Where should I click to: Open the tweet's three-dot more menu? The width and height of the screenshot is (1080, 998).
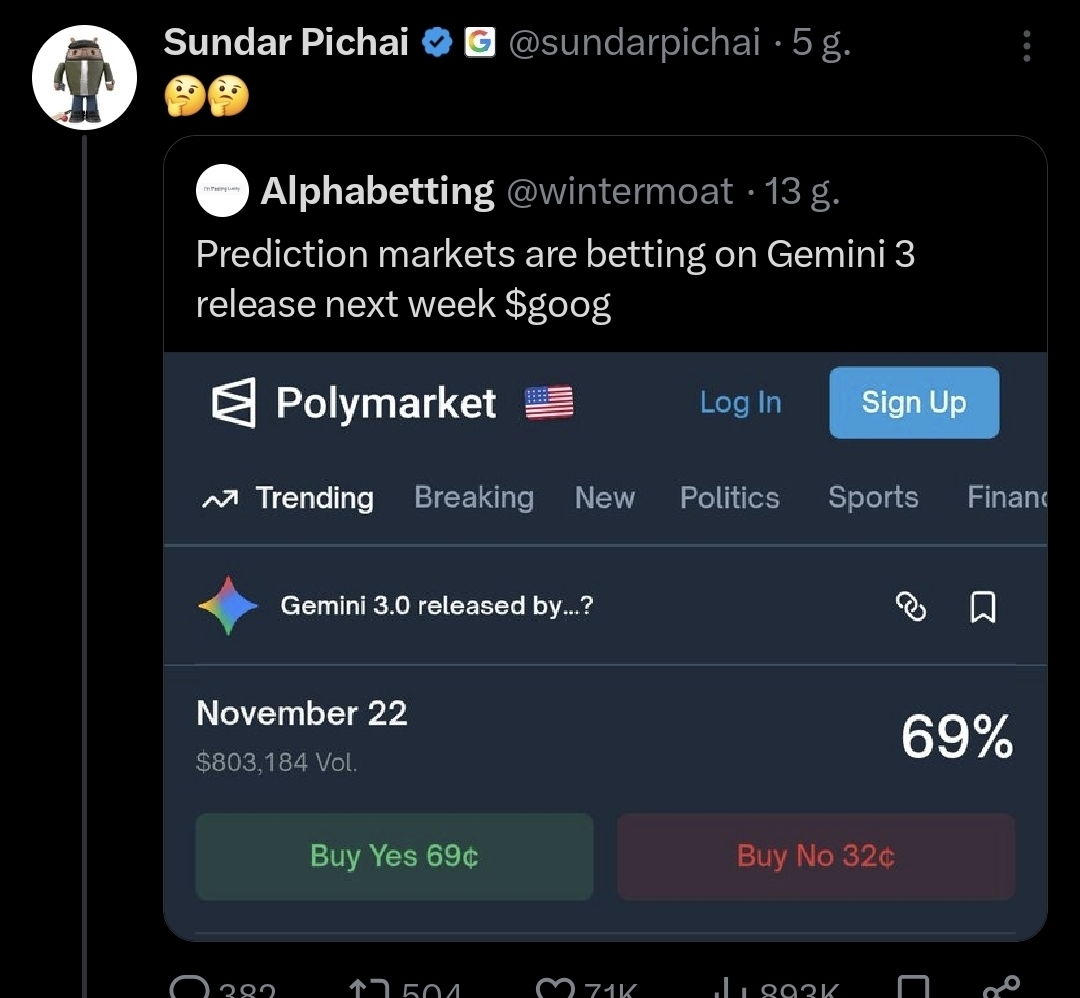[x=1026, y=45]
